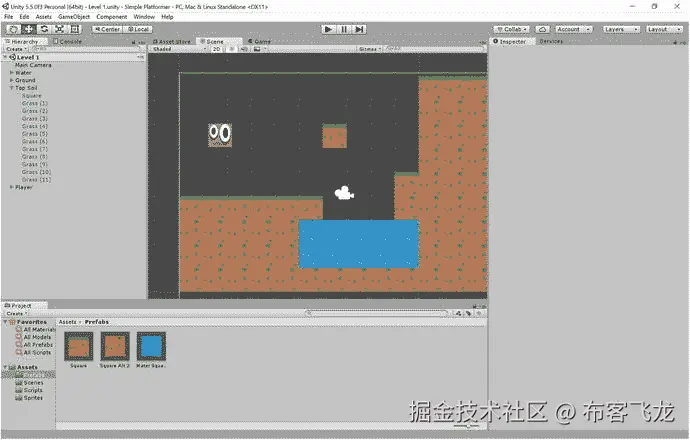
Task: Open the Assets menu
Action: (x=44, y=17)
